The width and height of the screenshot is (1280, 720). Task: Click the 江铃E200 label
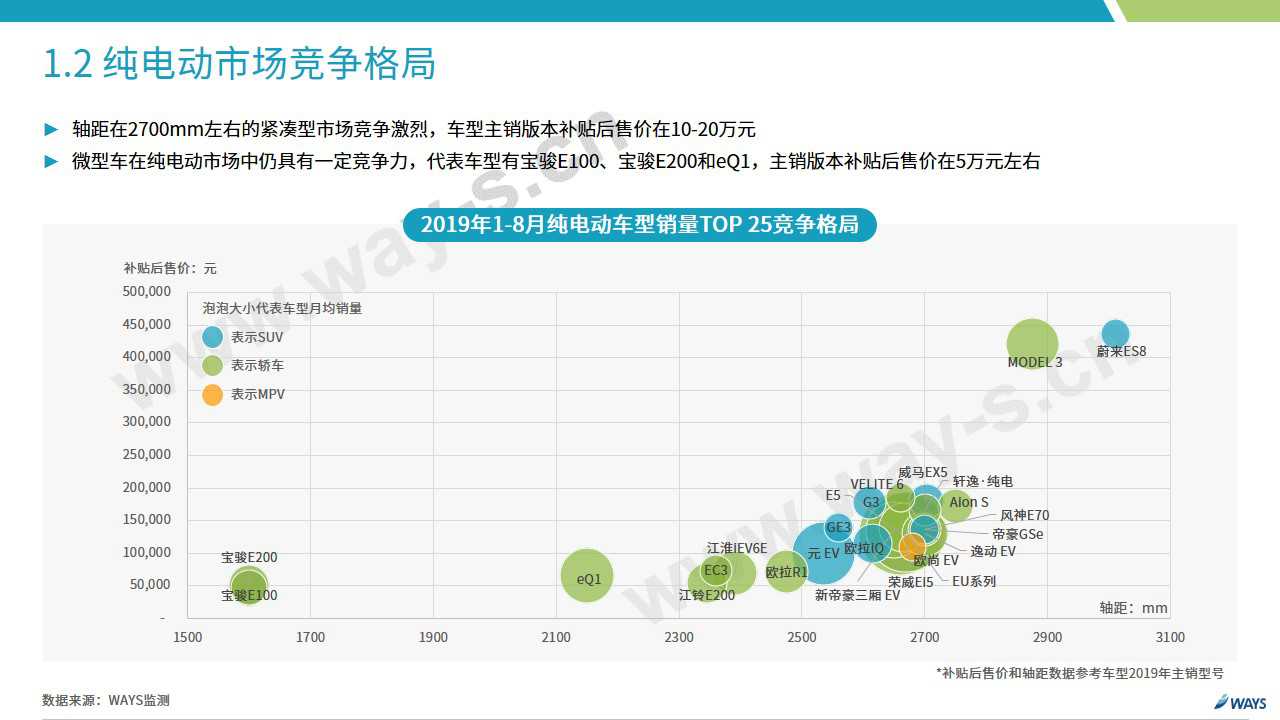tap(706, 595)
